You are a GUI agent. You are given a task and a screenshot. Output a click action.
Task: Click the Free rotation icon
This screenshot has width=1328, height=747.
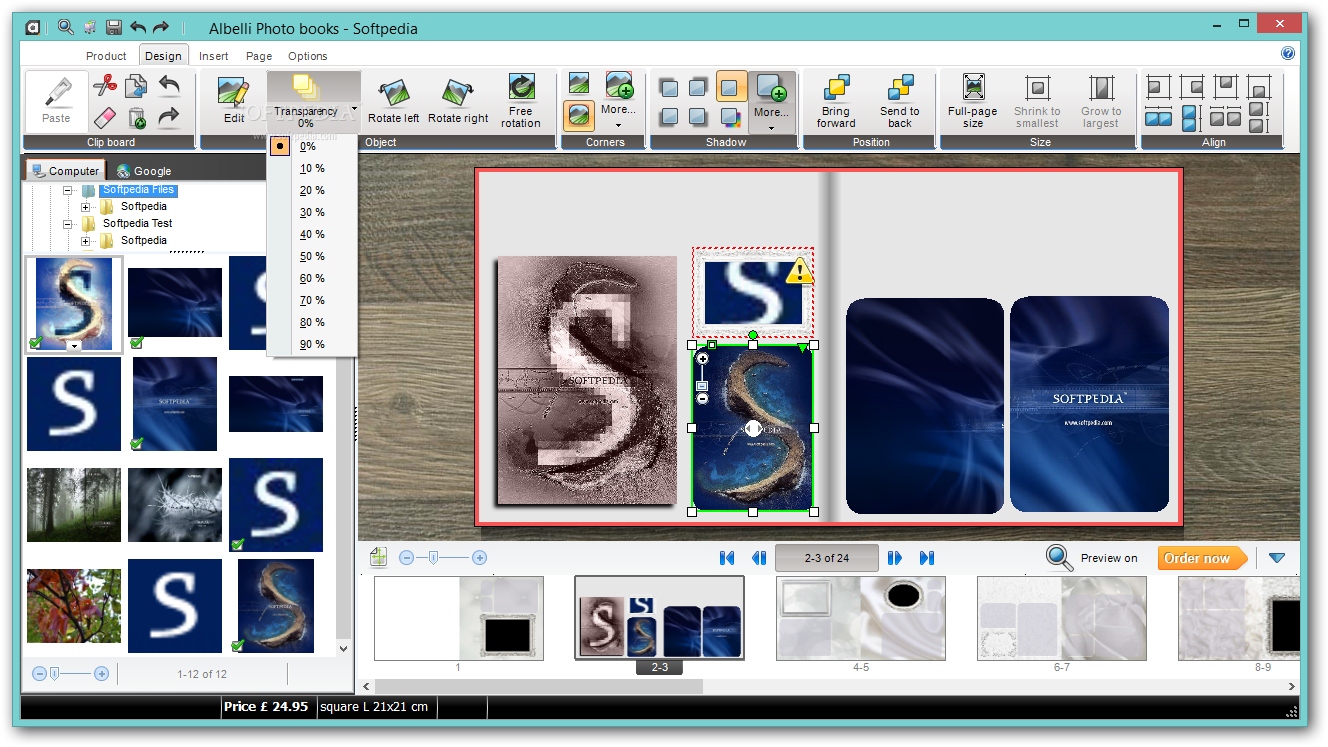(x=521, y=87)
